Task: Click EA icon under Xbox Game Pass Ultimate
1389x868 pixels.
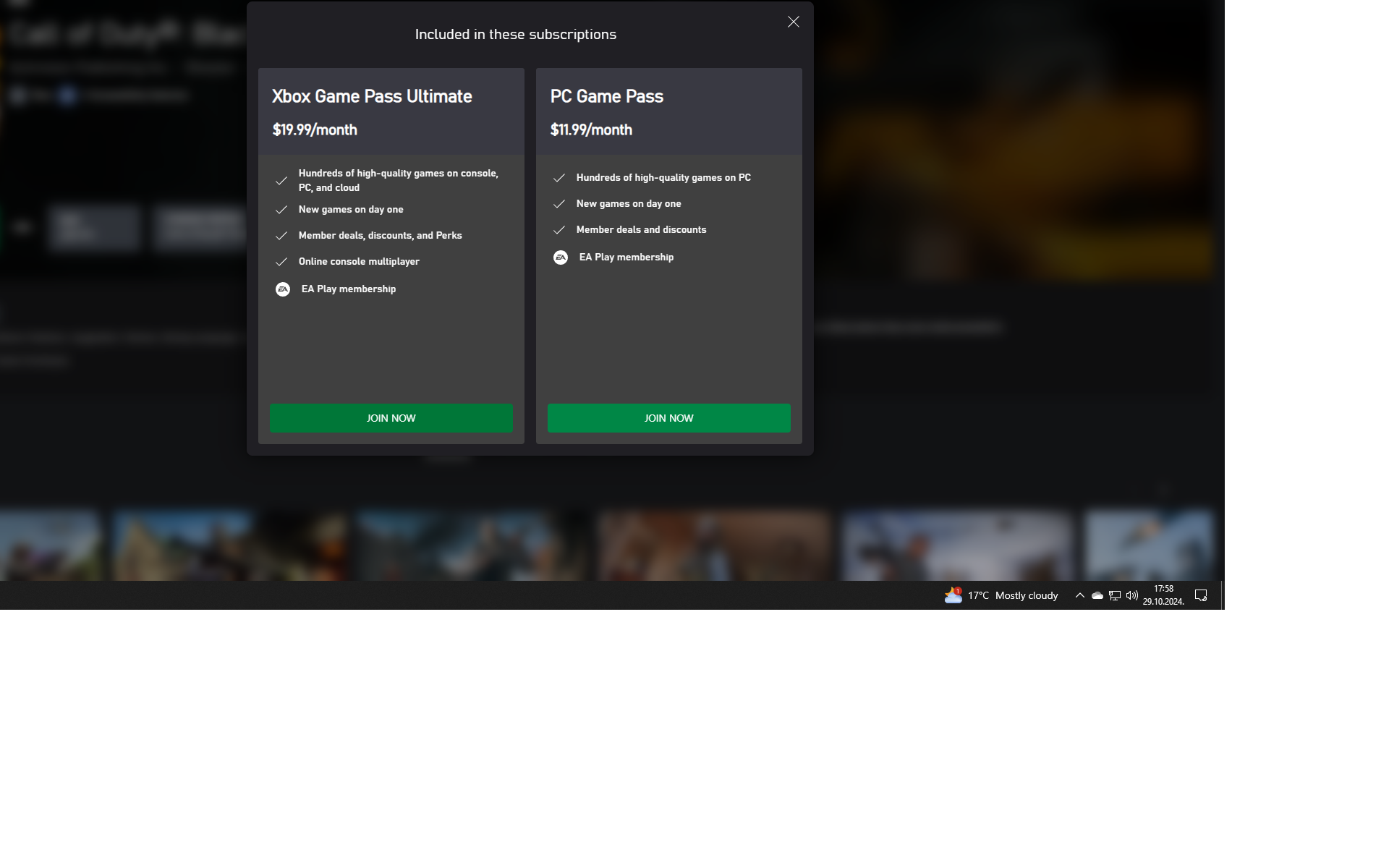Action: [x=283, y=289]
